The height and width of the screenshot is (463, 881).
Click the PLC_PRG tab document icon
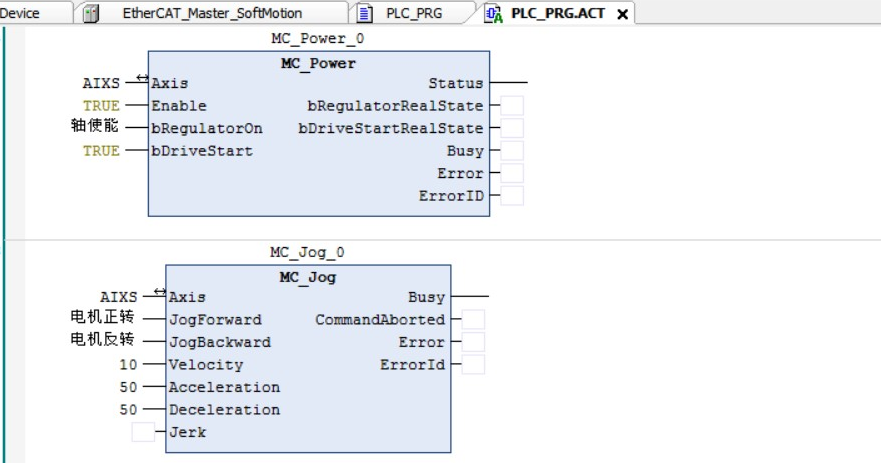[x=365, y=14]
